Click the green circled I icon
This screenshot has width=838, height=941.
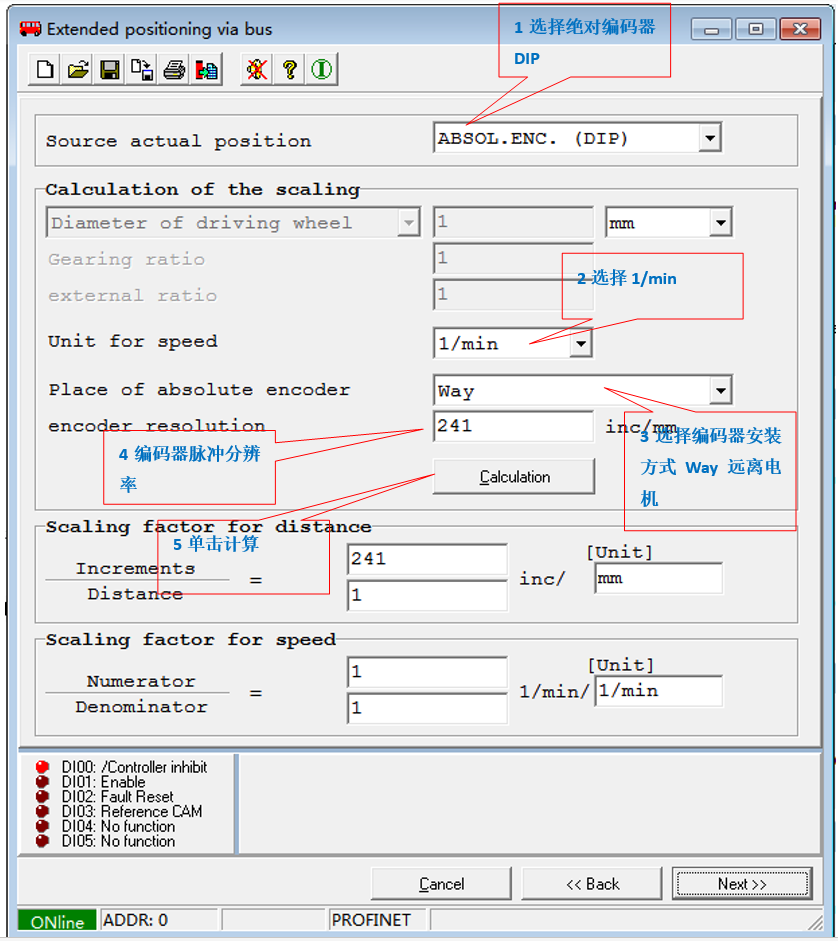[x=321, y=70]
